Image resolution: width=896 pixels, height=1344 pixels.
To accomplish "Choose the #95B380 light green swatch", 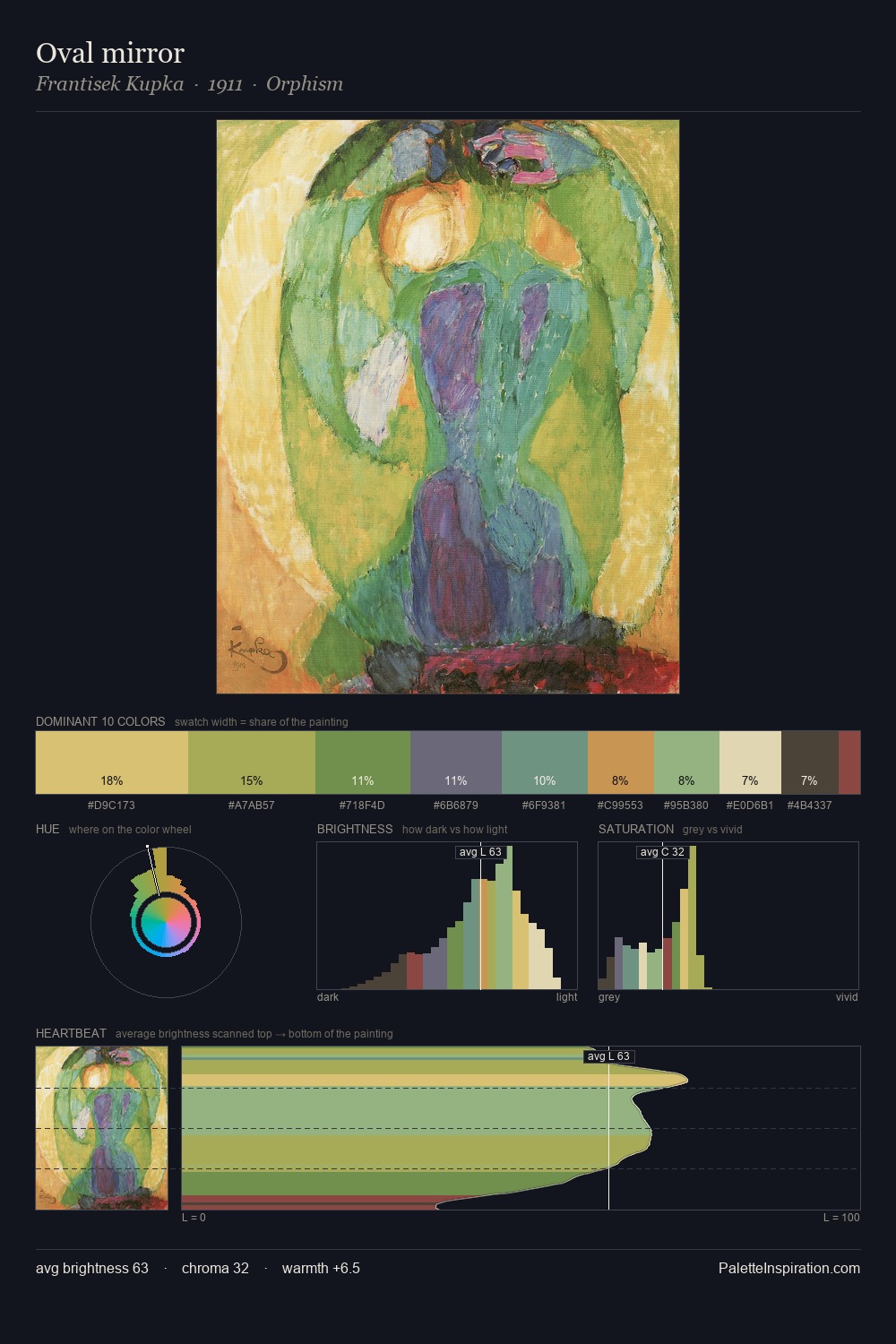I will pyautogui.click(x=686, y=762).
